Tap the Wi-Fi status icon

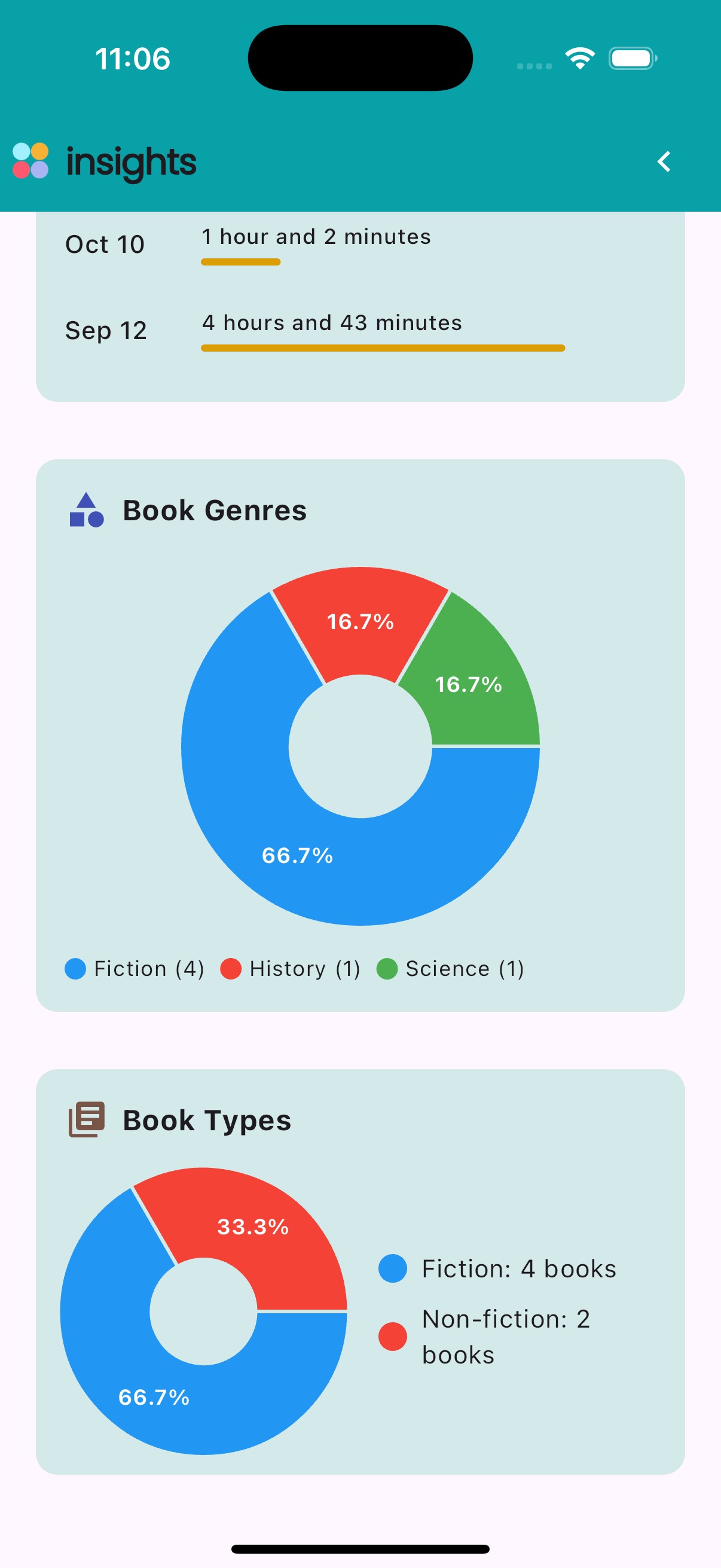(580, 59)
